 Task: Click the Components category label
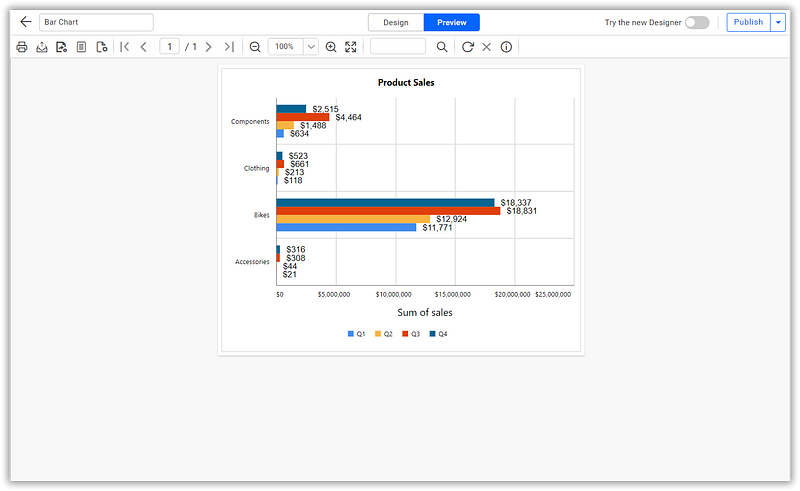point(250,121)
